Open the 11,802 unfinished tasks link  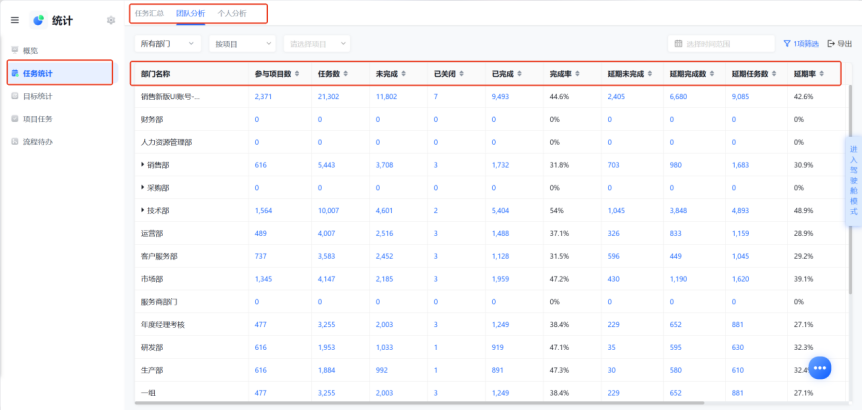click(386, 96)
